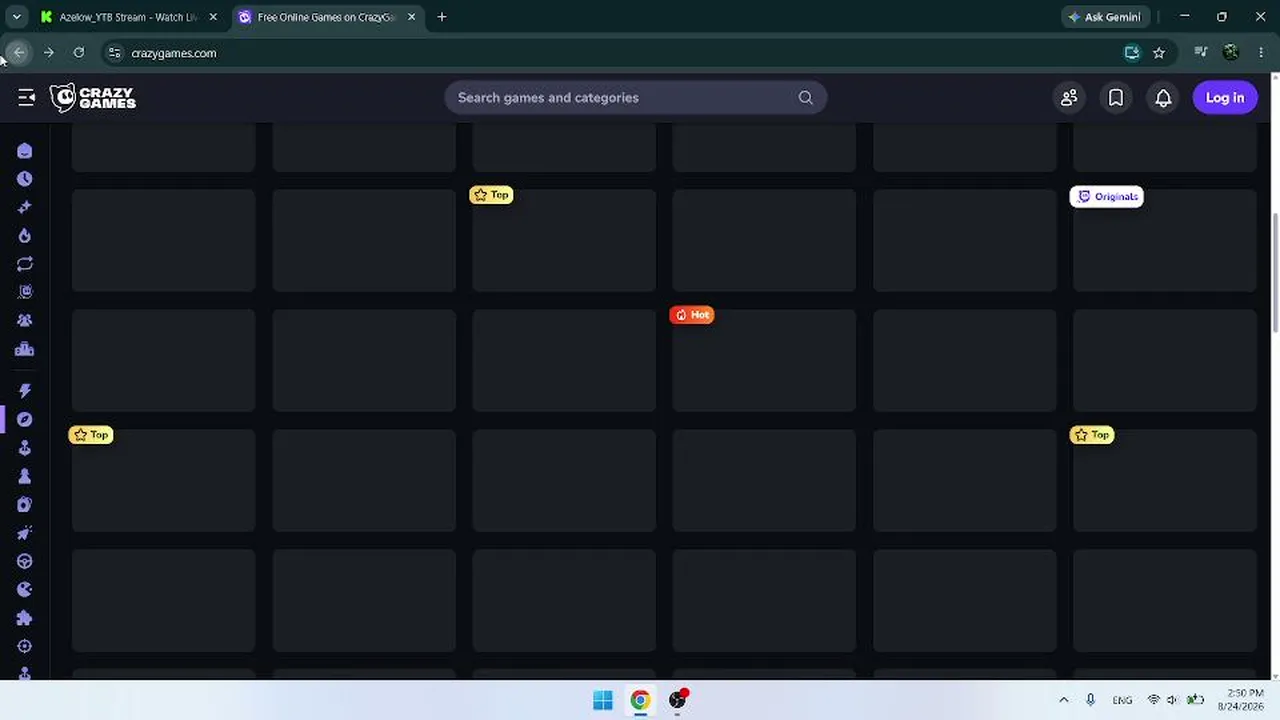Click the page vertical scrollbar thumb

coord(1274,272)
